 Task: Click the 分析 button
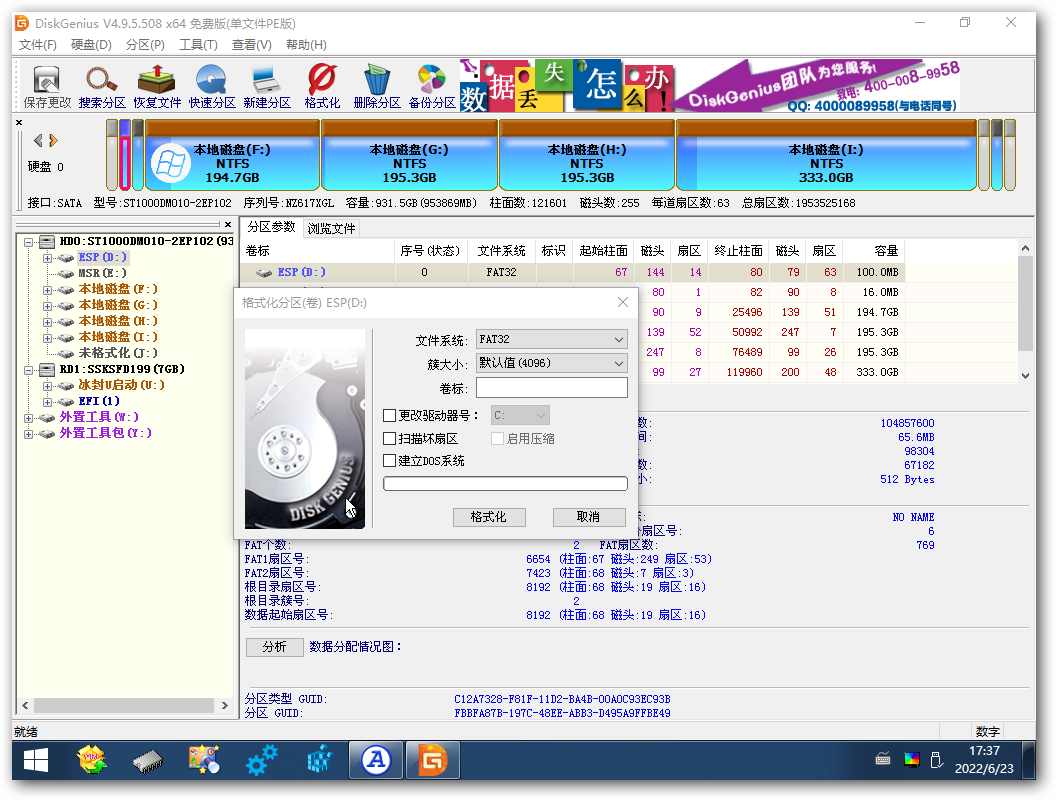[x=275, y=647]
